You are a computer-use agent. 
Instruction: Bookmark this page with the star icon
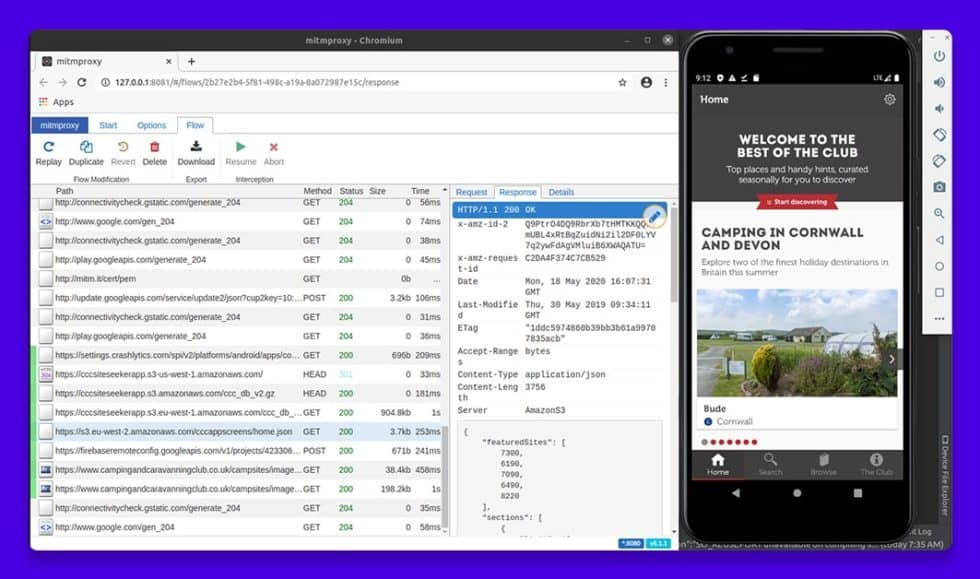pos(622,83)
